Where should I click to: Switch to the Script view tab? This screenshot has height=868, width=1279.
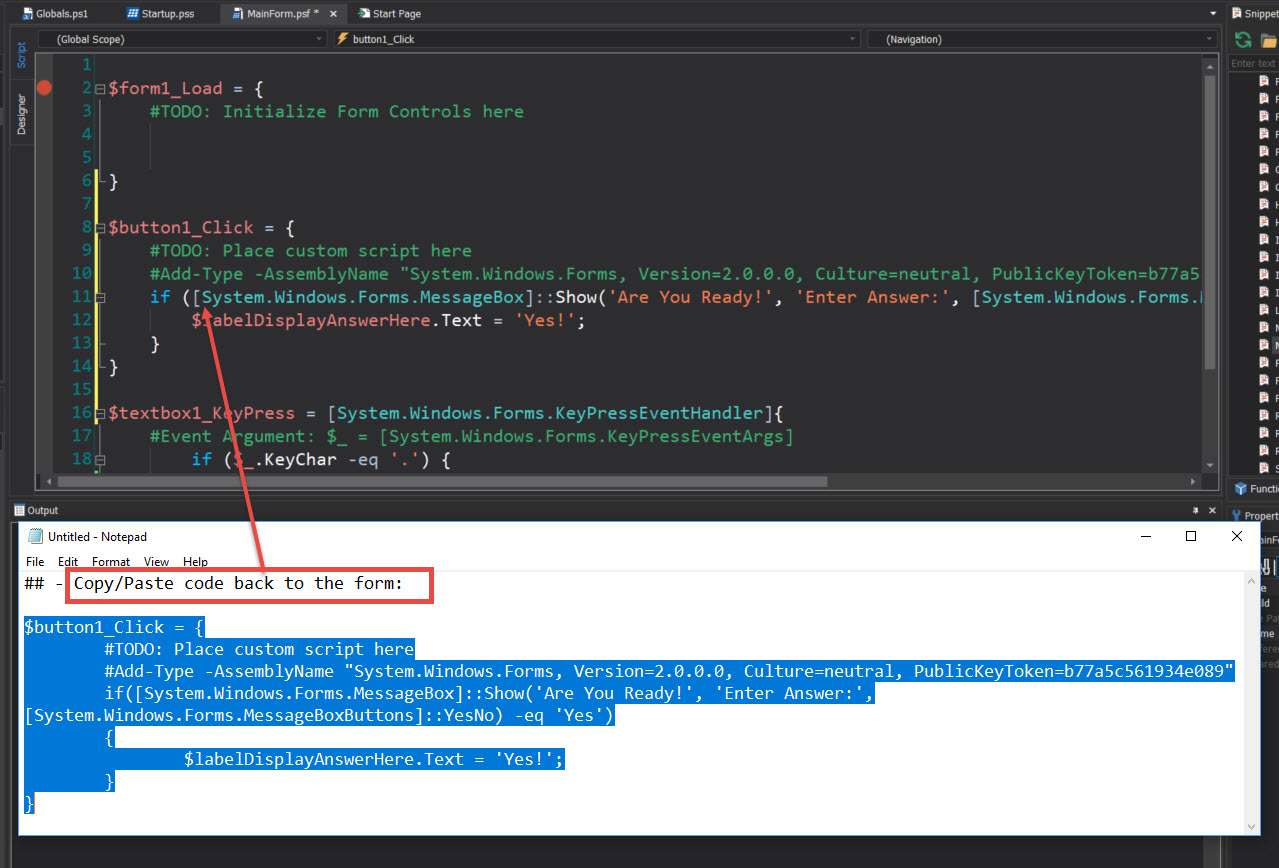[x=21, y=54]
